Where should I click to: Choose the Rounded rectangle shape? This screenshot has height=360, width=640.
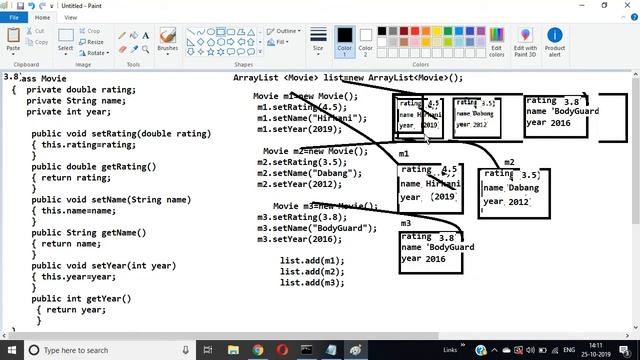click(x=231, y=32)
